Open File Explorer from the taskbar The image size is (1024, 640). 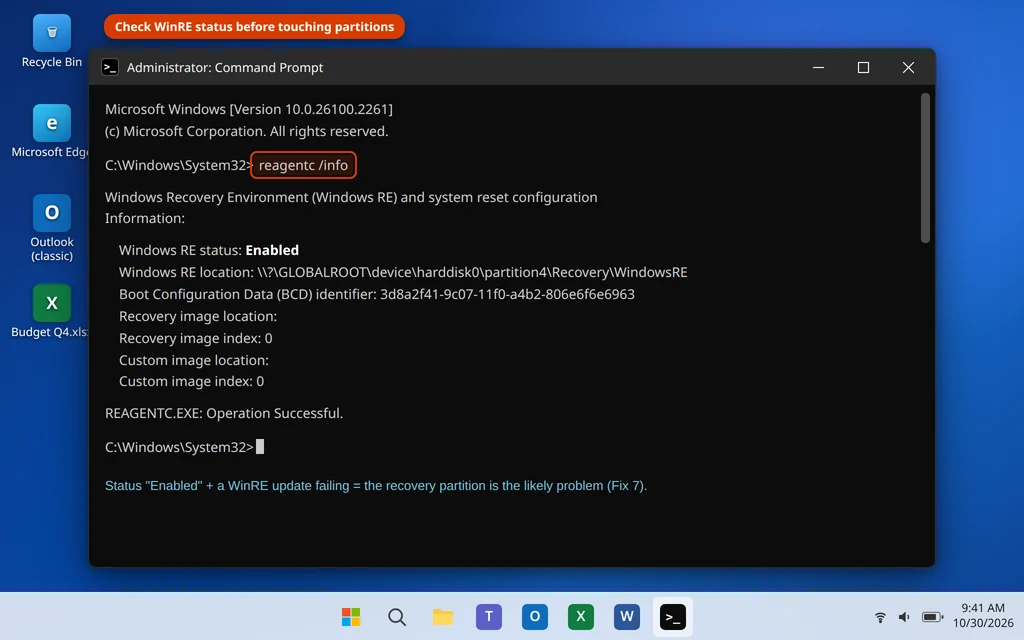click(x=443, y=616)
